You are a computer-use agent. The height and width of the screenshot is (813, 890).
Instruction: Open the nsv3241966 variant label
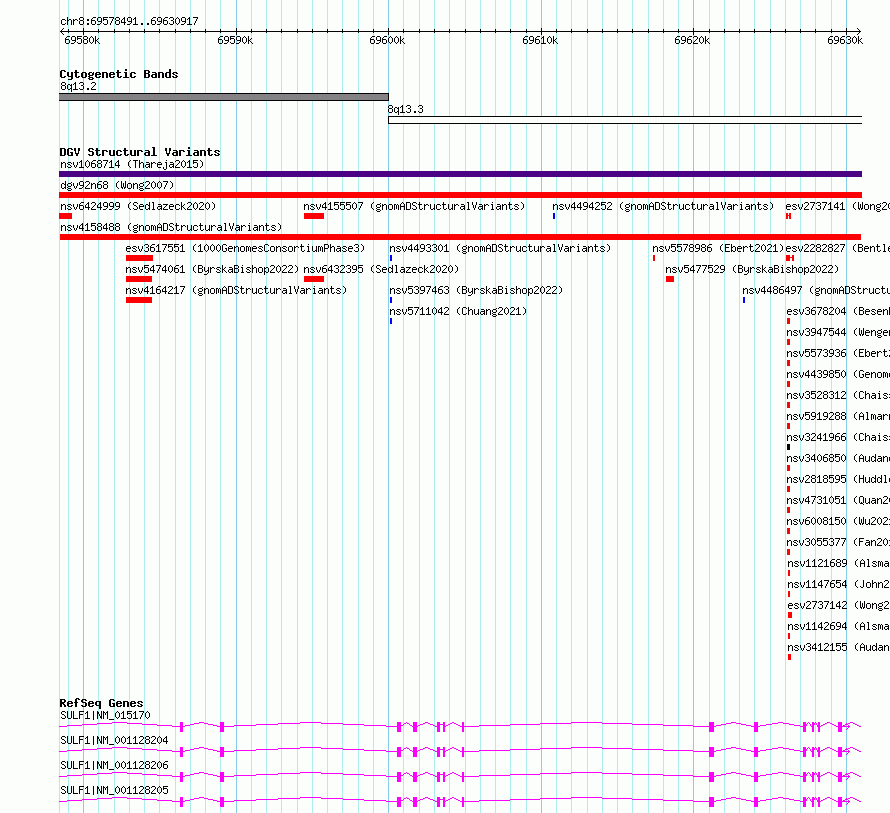click(x=838, y=437)
